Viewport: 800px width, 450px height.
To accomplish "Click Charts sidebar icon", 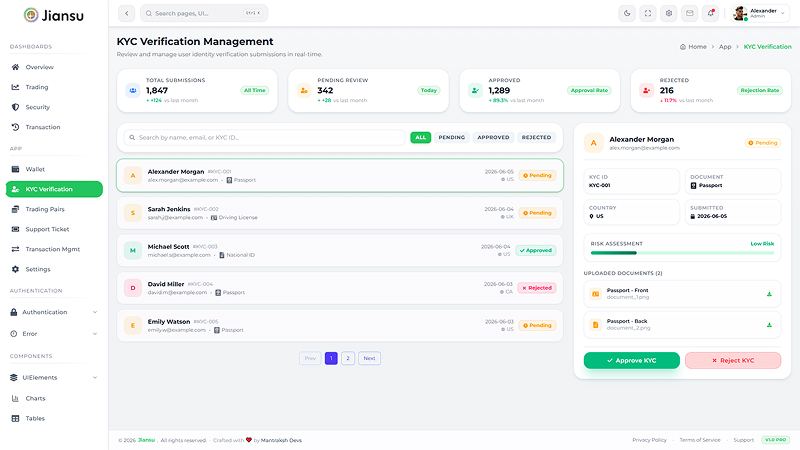I will click(15, 398).
